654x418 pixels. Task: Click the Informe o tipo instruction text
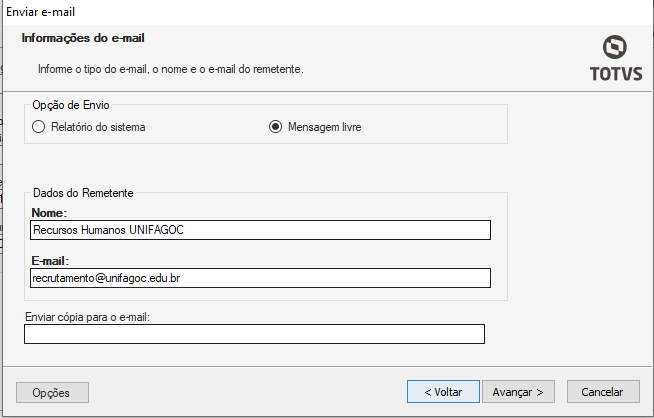[x=170, y=69]
